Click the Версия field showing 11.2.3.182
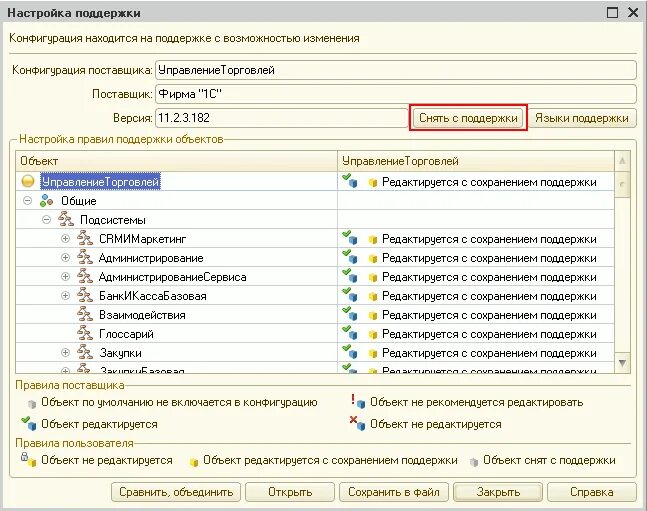 282,118
